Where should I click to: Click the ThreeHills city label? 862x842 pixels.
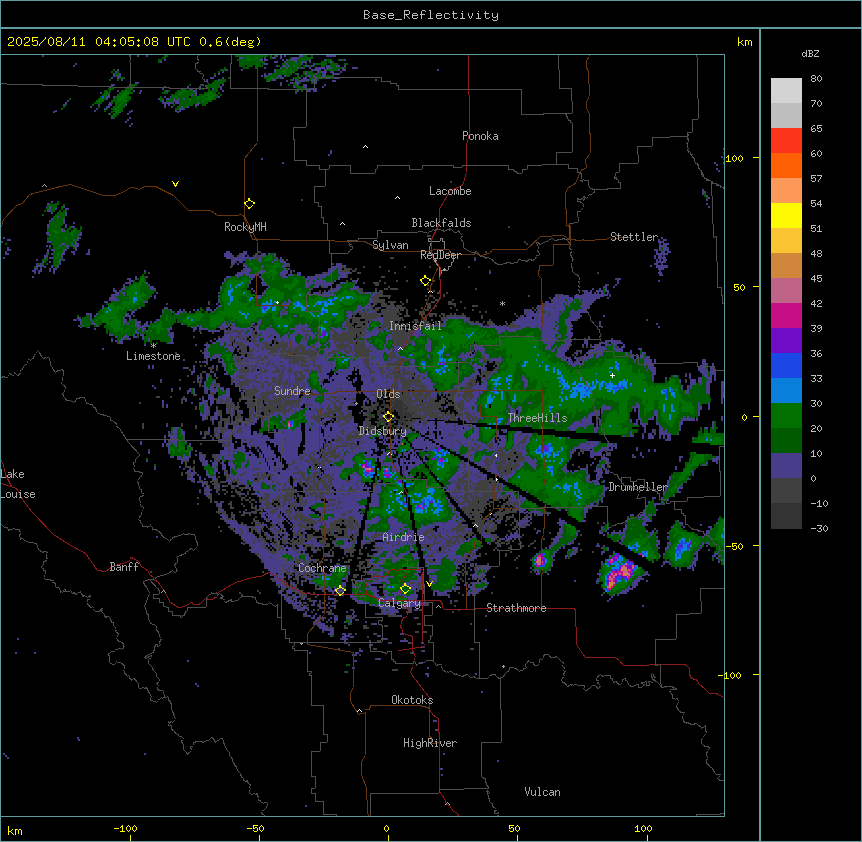point(537,418)
